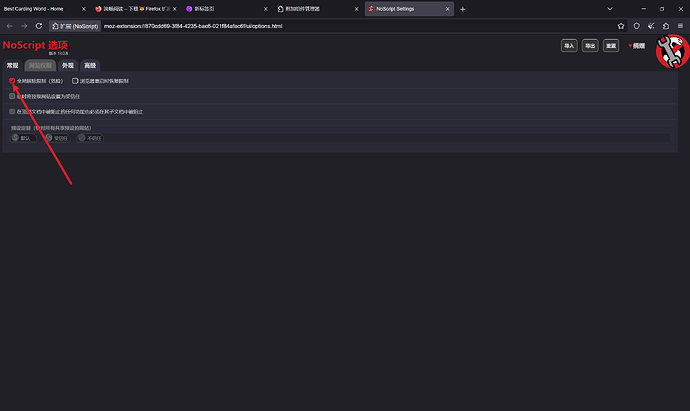Click the address bar URL field
Viewport: 690px width, 411px height.
[x=357, y=26]
